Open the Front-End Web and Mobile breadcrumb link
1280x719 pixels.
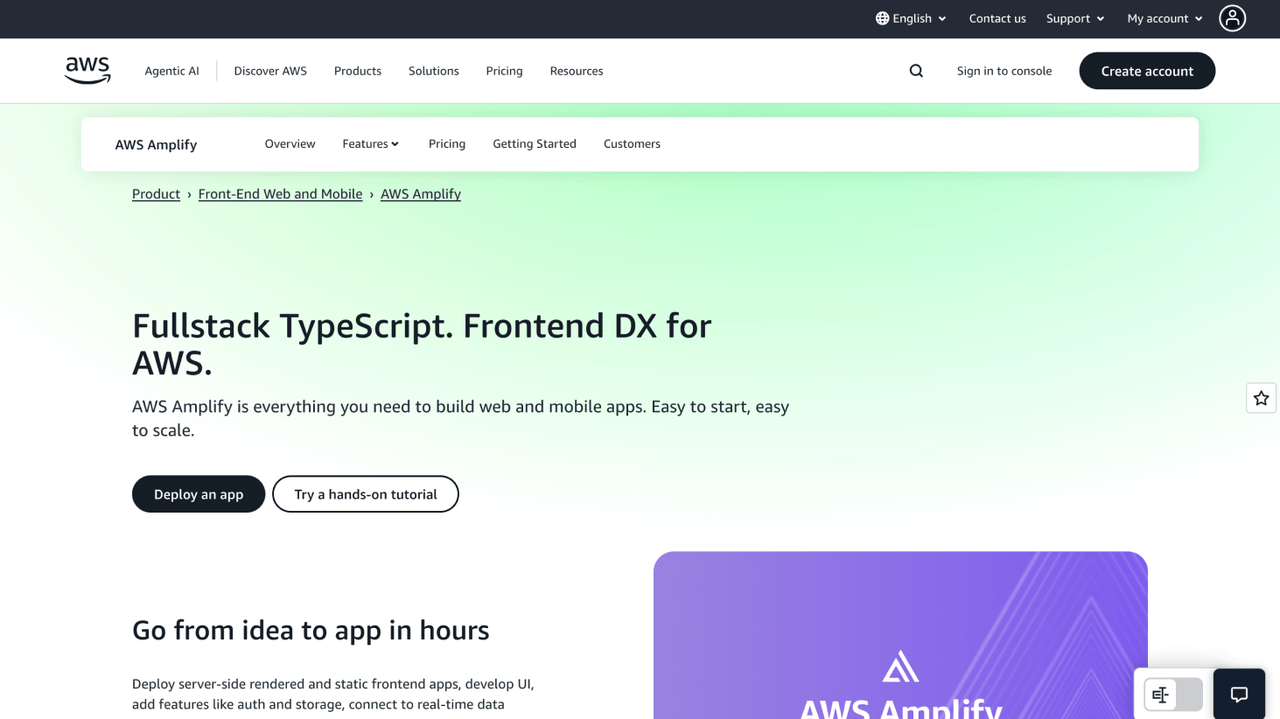[x=280, y=193]
